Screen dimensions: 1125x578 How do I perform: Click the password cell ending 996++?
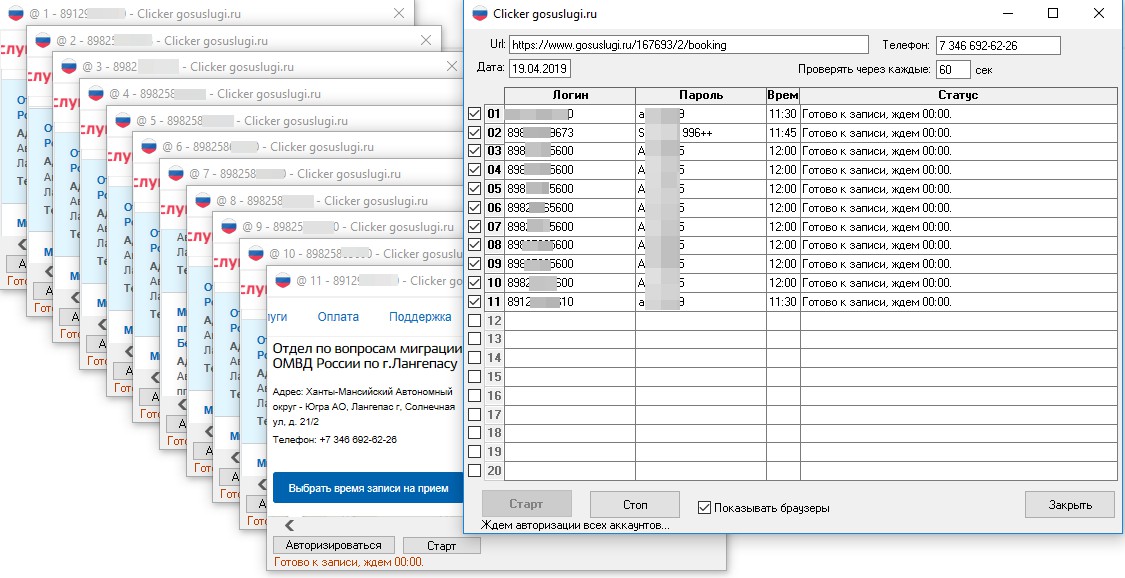click(701, 133)
